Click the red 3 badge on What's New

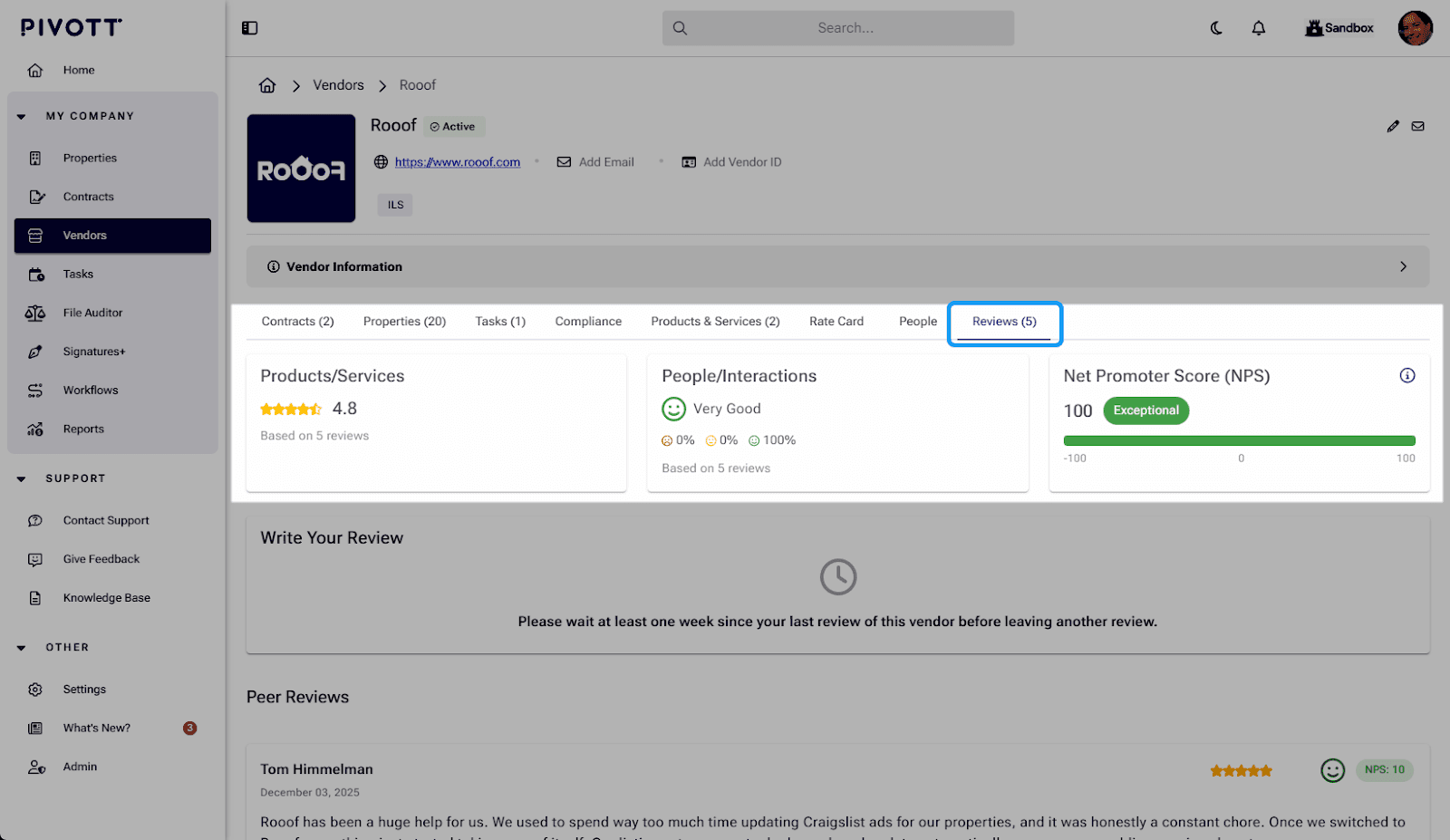coord(189,729)
